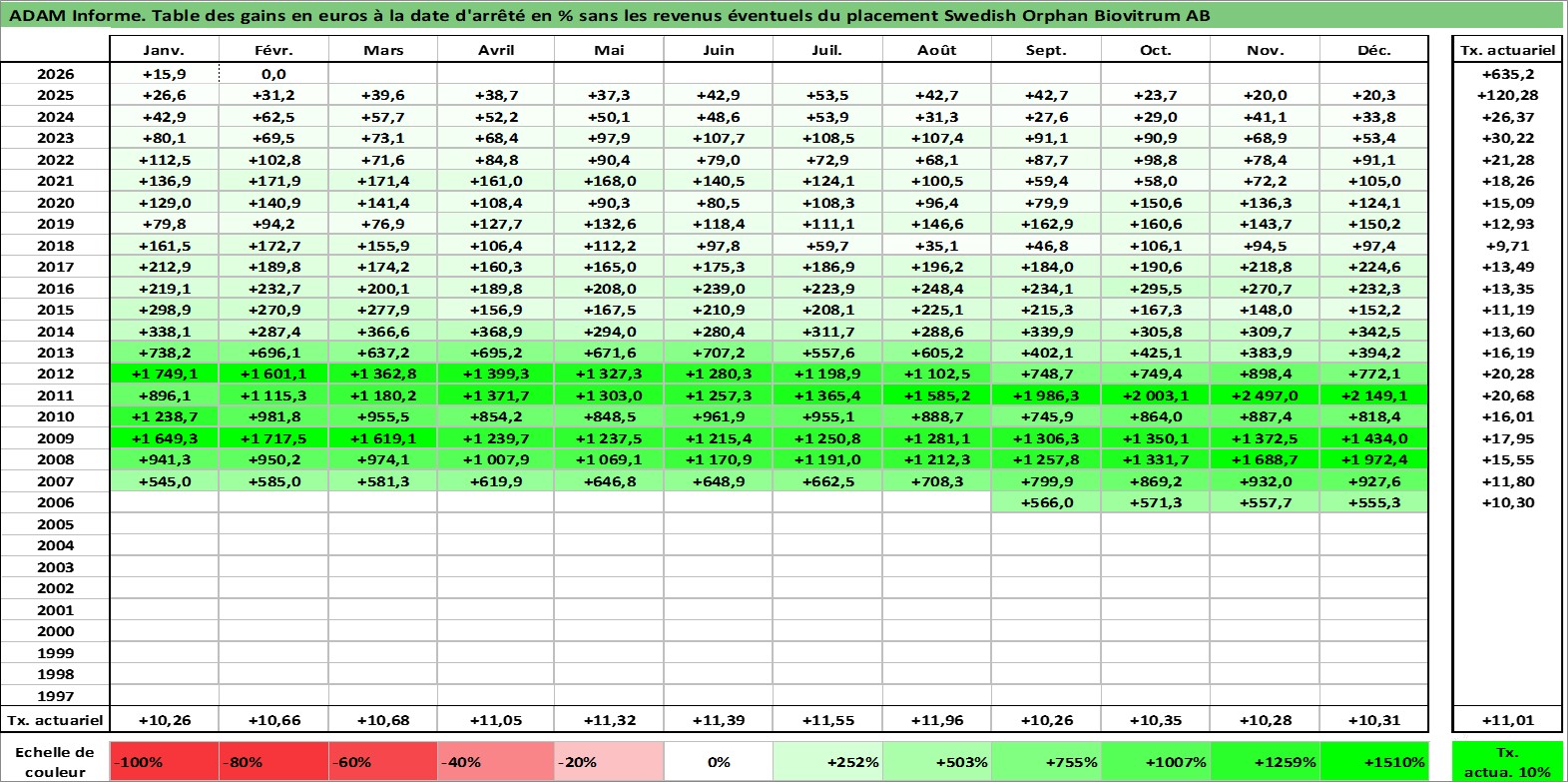Click the +11,96 bottom rate under Août
Image resolution: width=1568 pixels, height=782 pixels.
936,720
